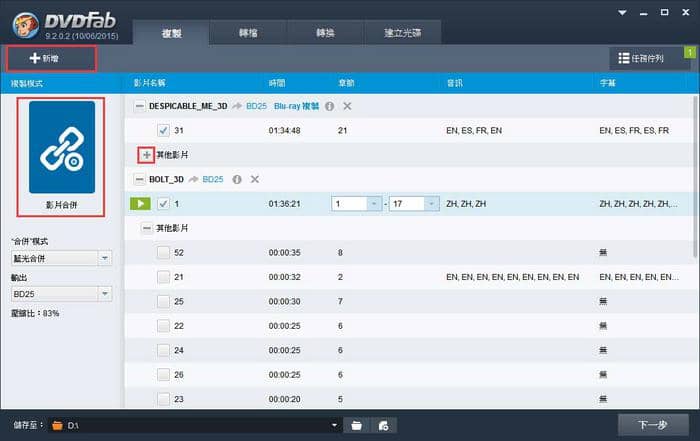Click the 音訊 column header
The height and width of the screenshot is (441, 700).
point(454,83)
